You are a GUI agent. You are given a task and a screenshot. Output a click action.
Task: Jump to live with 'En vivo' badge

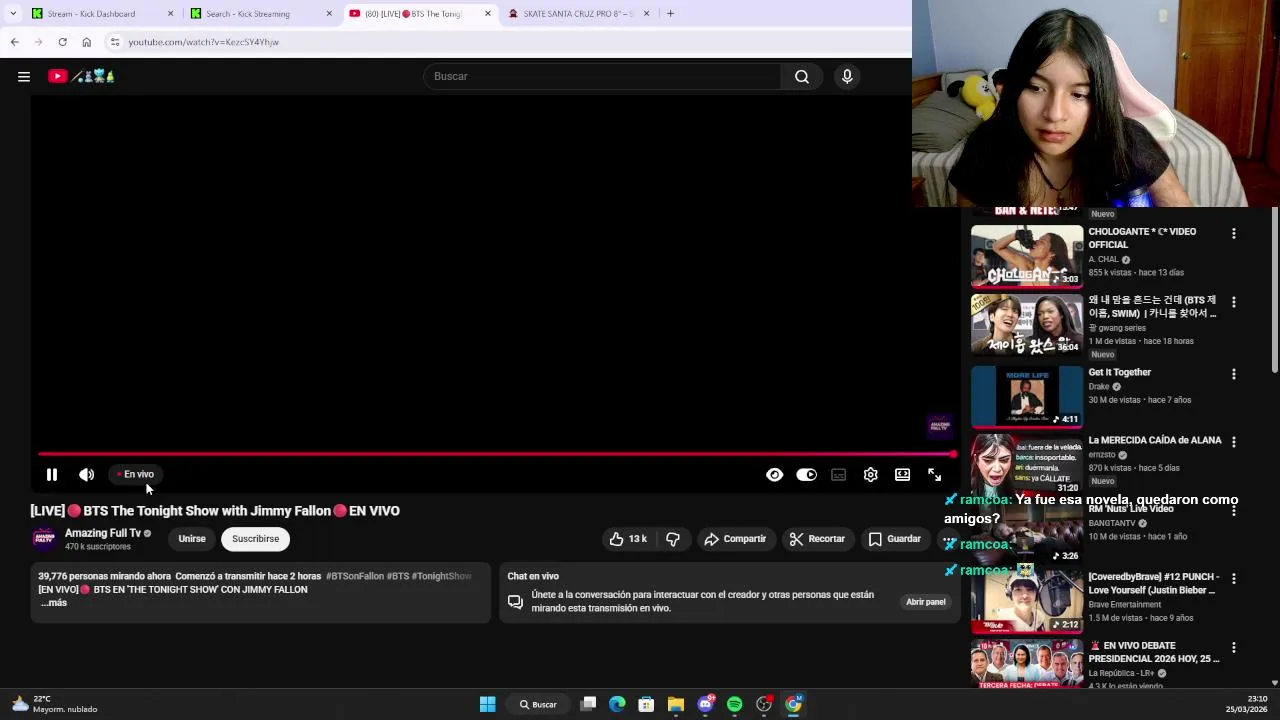pos(135,474)
